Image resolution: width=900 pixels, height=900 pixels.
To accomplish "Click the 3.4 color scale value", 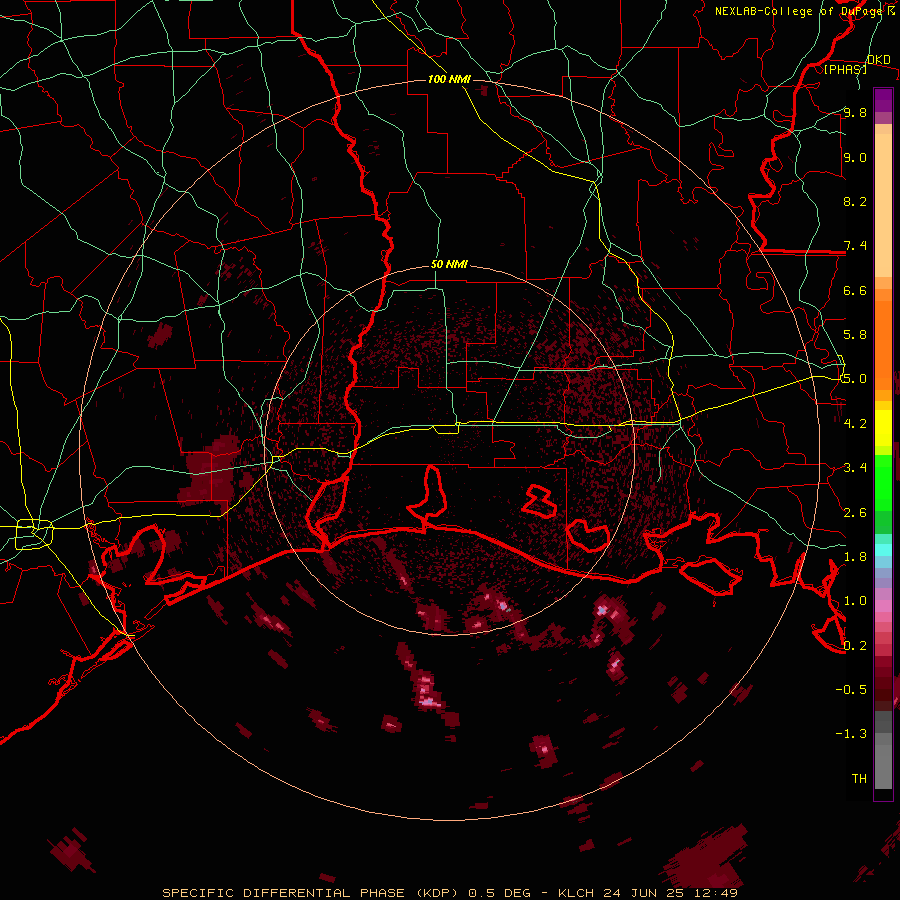I will (x=855, y=468).
